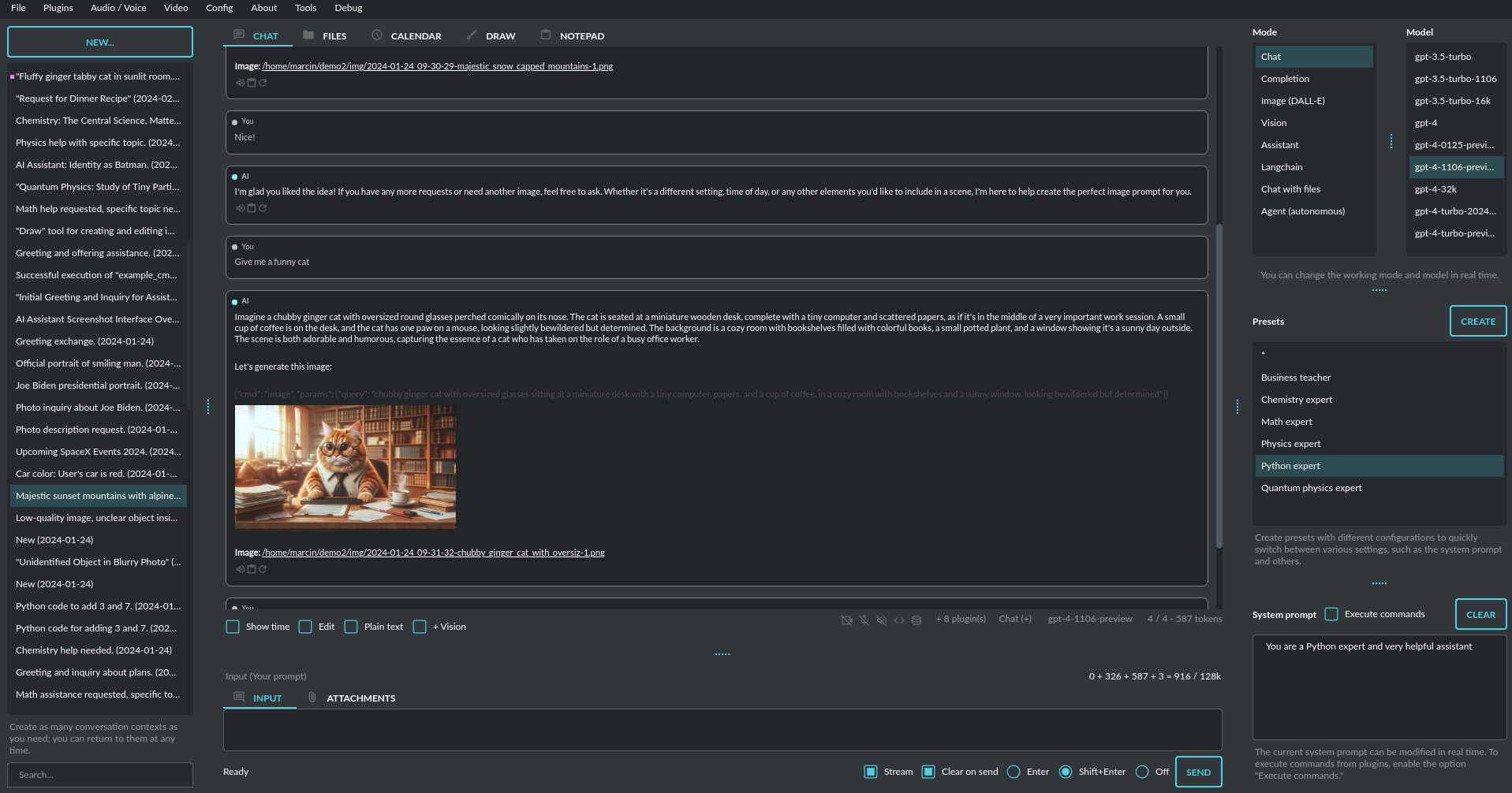Open the Plugins menu in the menu bar
The height and width of the screenshot is (793, 1512).
click(57, 8)
